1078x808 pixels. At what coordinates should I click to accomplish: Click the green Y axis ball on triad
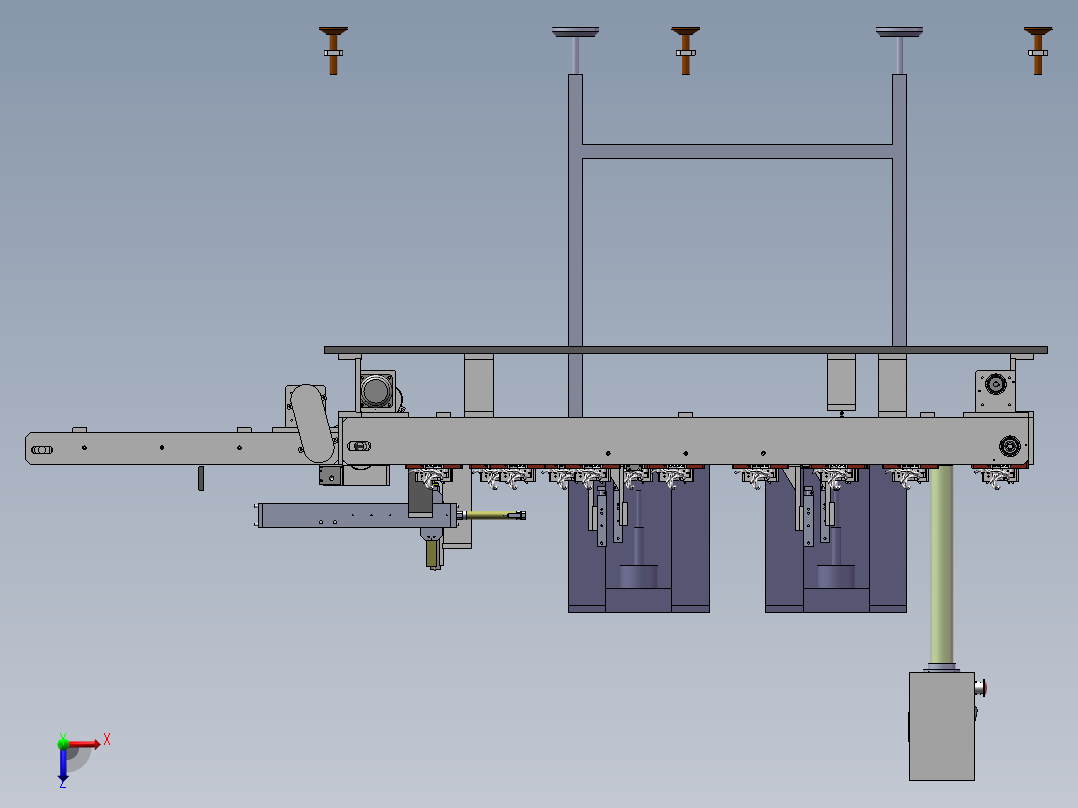(63, 743)
